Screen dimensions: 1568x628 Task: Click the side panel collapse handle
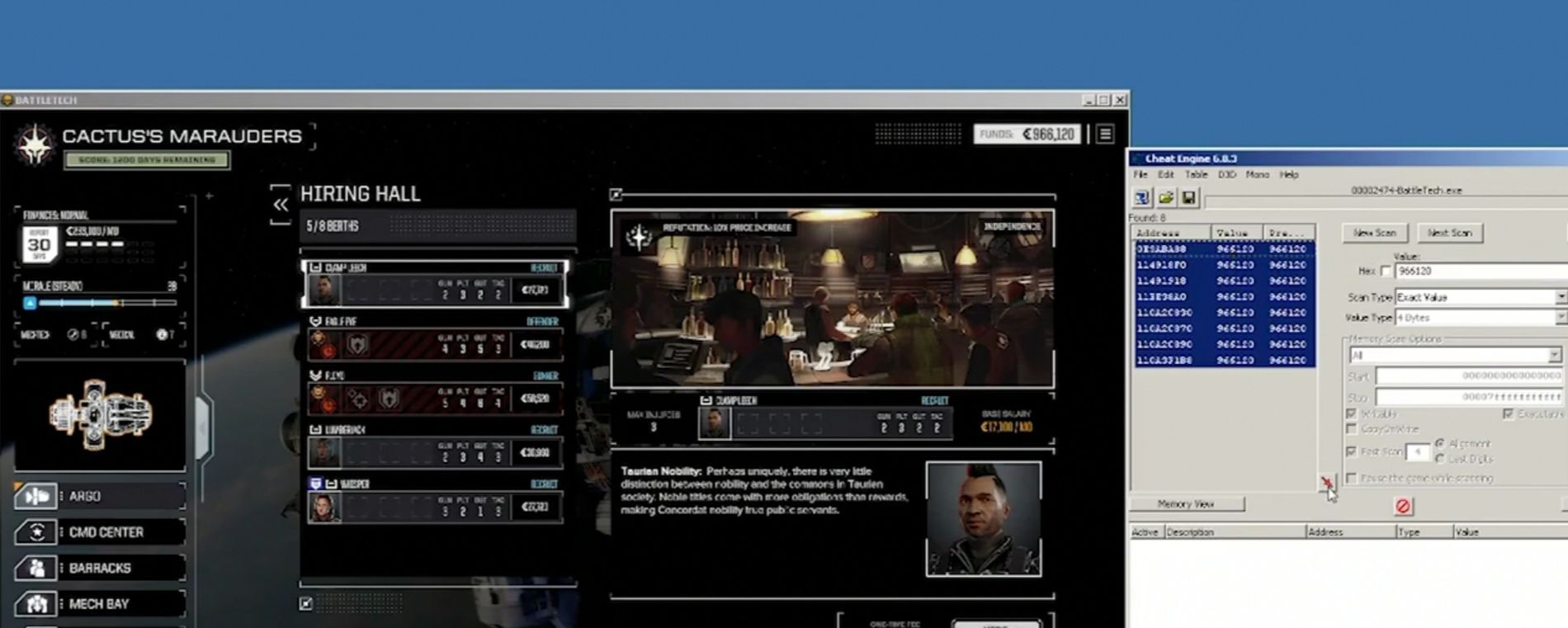204,427
